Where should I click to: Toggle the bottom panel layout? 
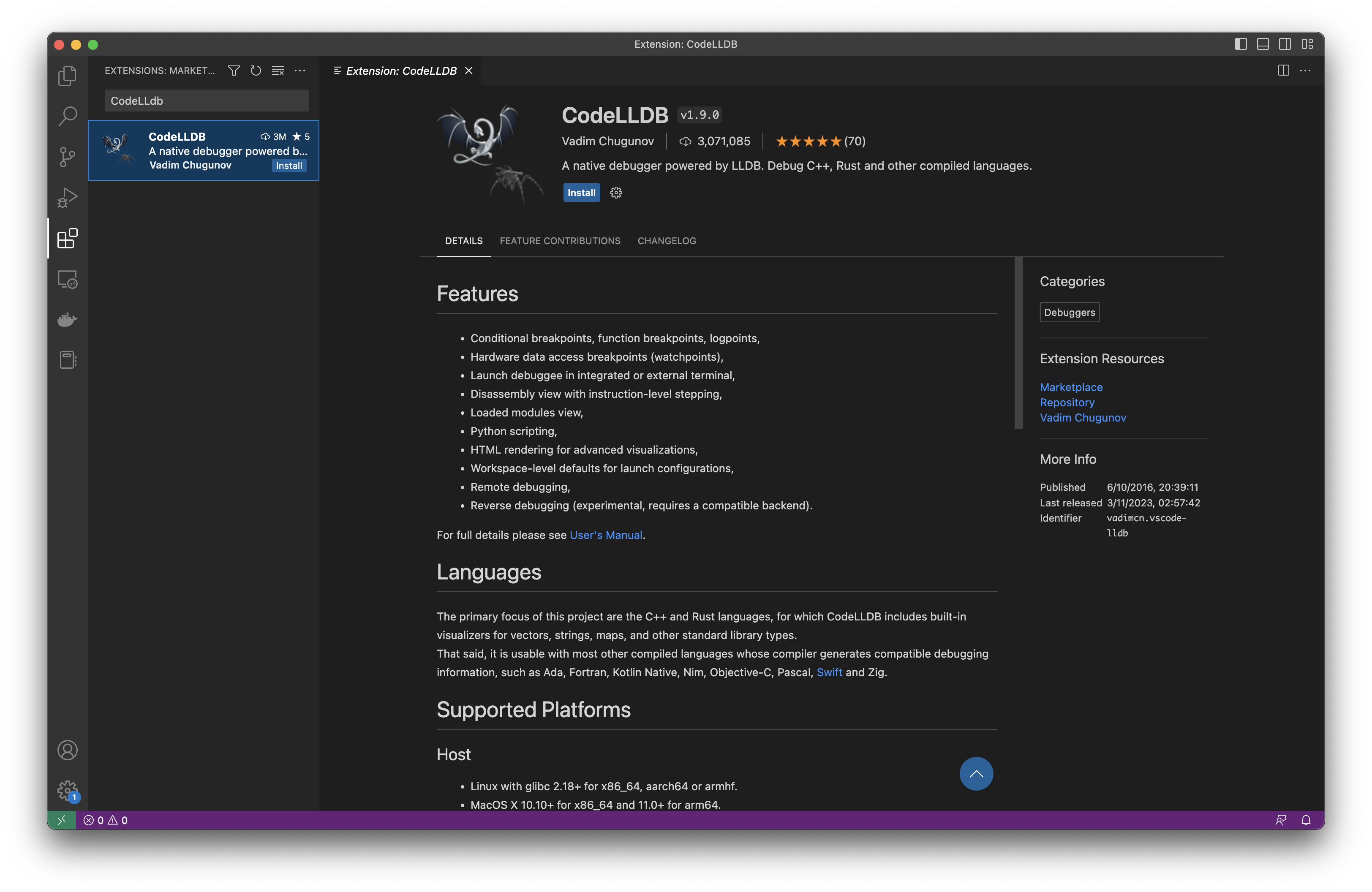coord(1263,44)
